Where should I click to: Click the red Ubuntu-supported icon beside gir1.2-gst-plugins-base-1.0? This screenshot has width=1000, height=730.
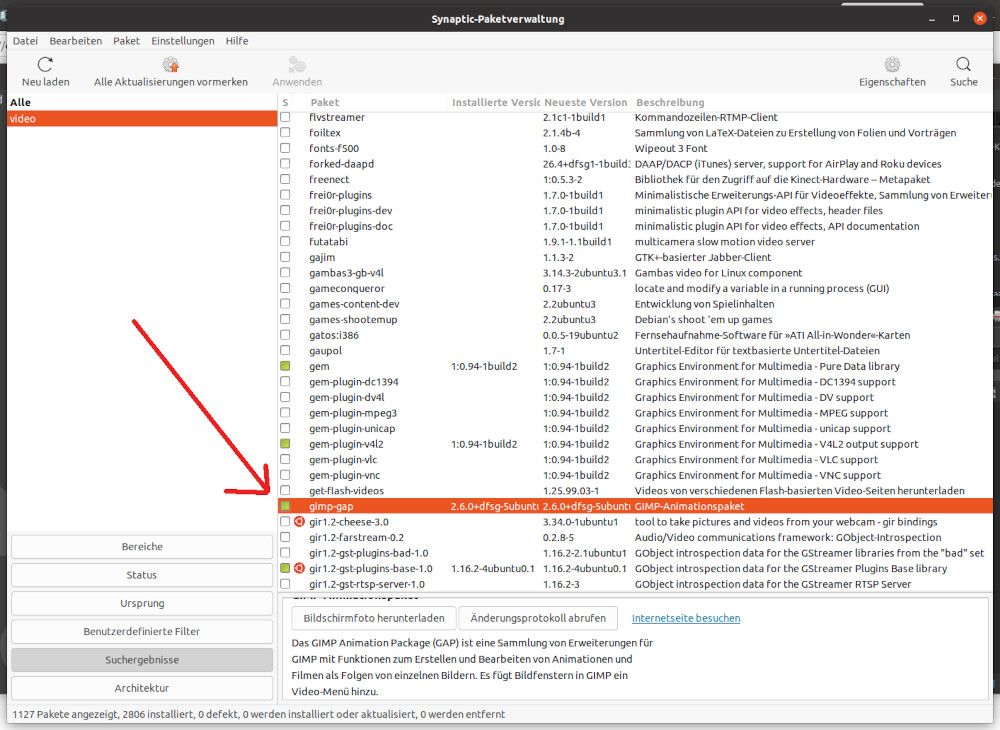299,568
